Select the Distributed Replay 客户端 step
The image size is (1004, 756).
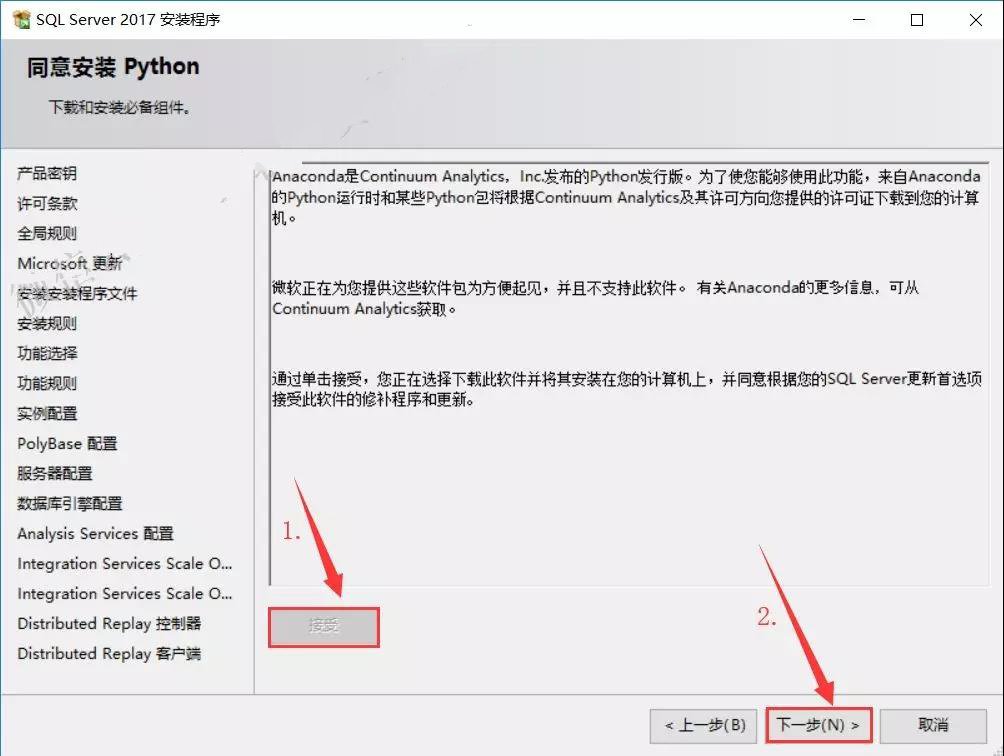[109, 654]
